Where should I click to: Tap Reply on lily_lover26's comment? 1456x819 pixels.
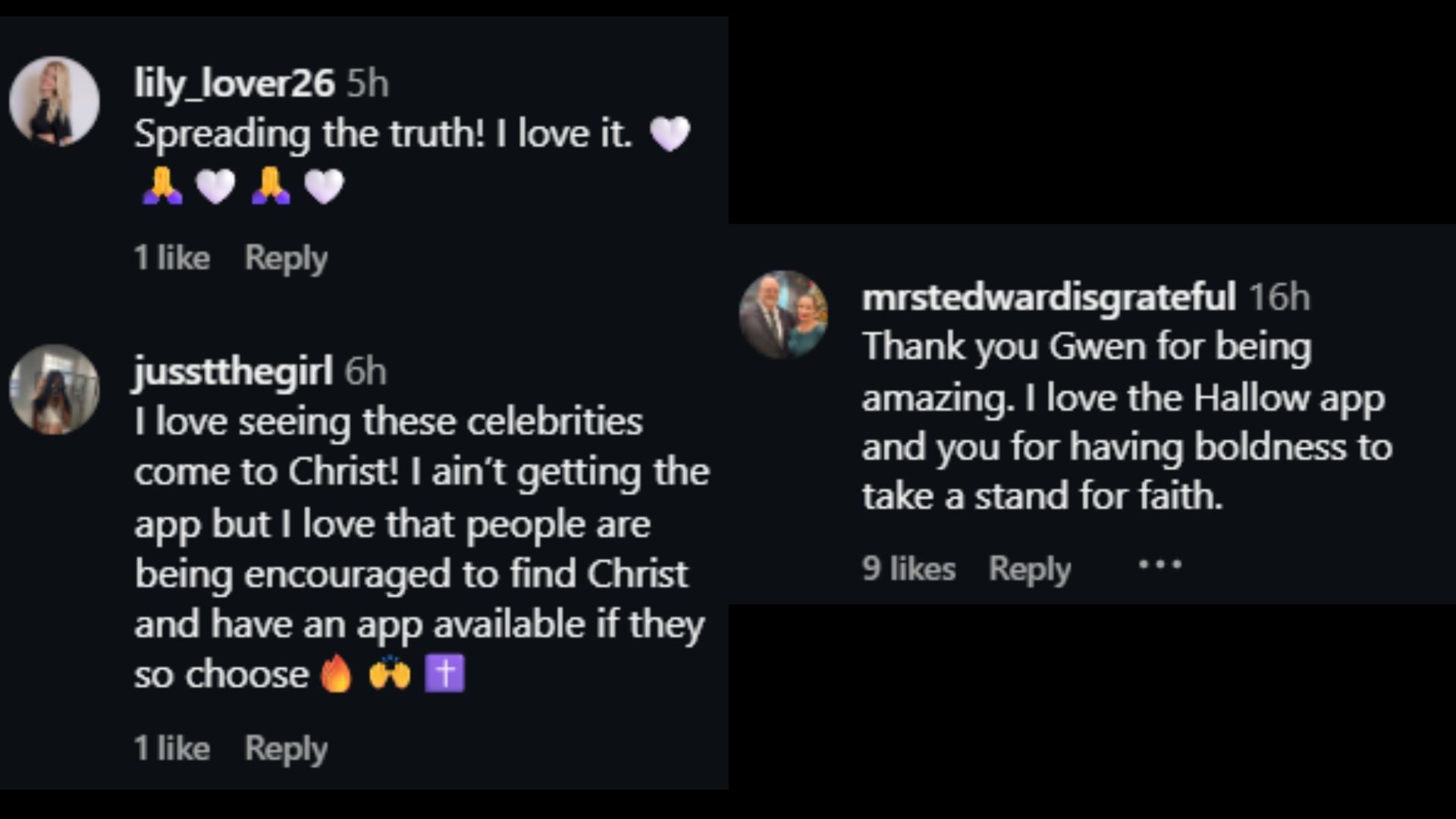click(x=285, y=258)
